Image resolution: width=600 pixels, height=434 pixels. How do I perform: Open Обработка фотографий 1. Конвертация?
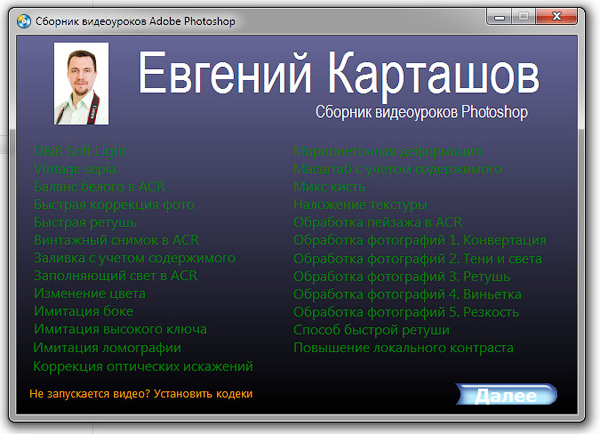[x=419, y=241]
